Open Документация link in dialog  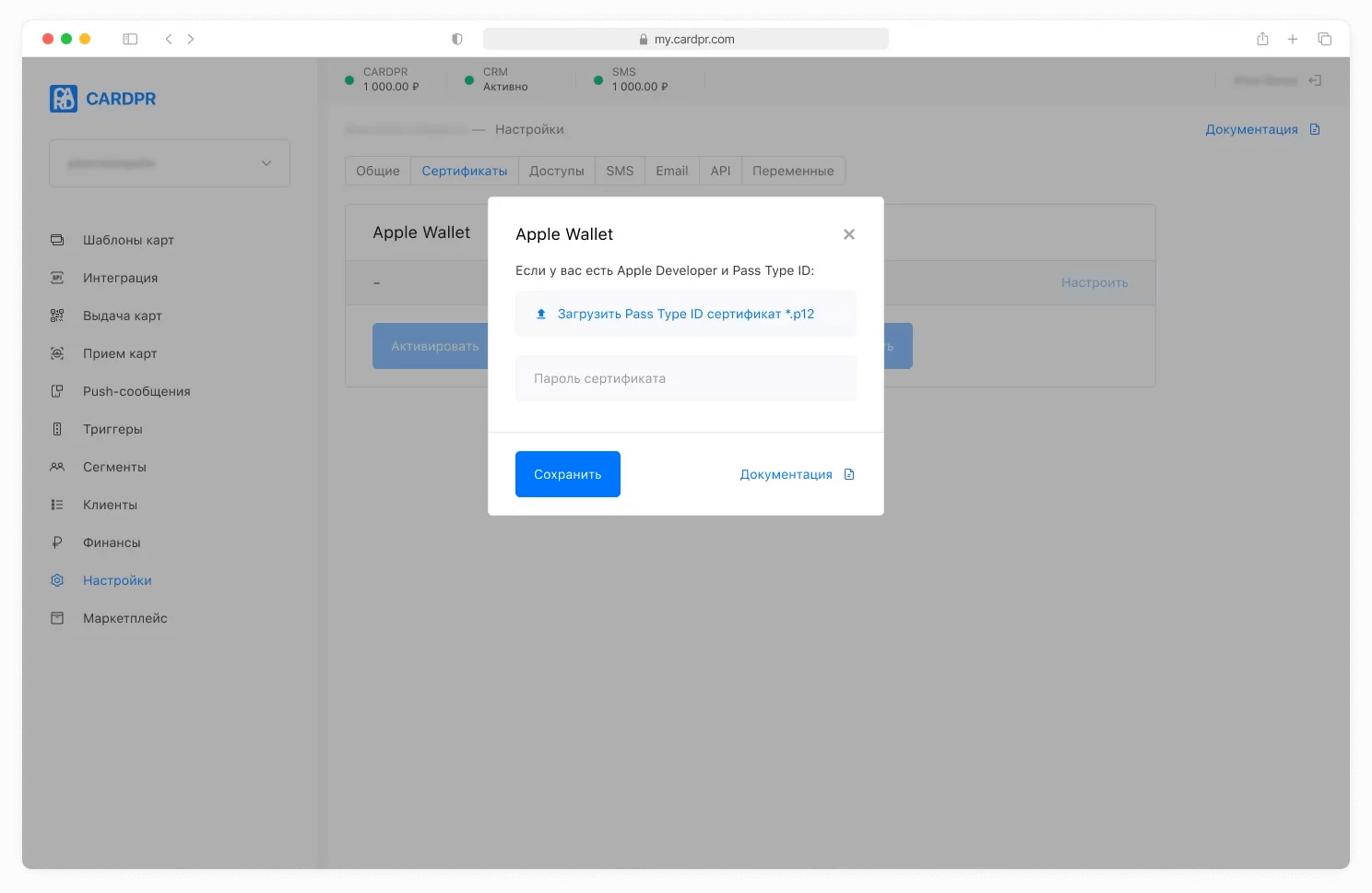[x=787, y=474]
